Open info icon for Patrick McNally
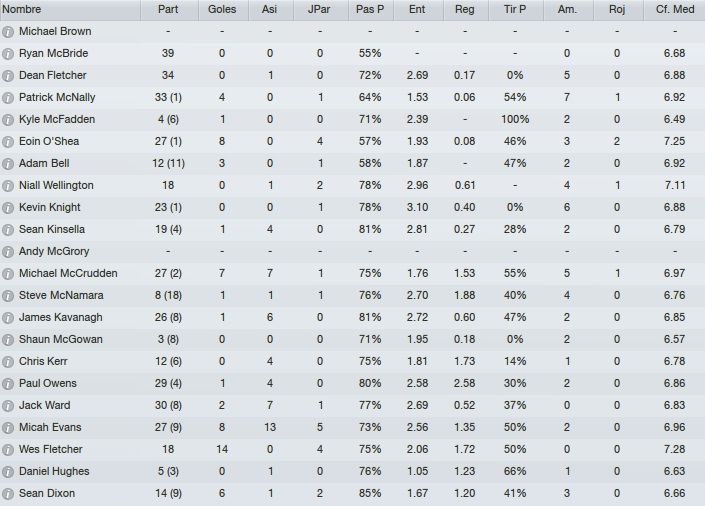Viewport: 705px width, 506px height. pyautogui.click(x=8, y=98)
